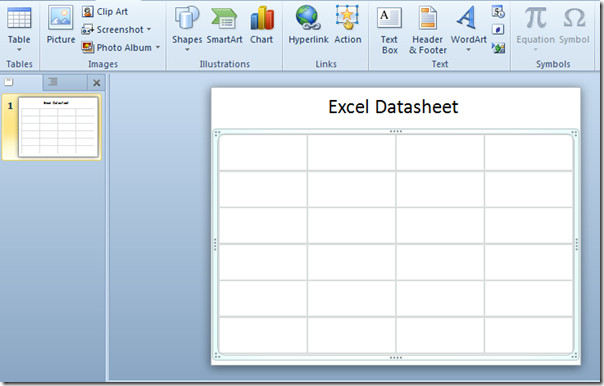Select the Text Box tool

point(389,31)
